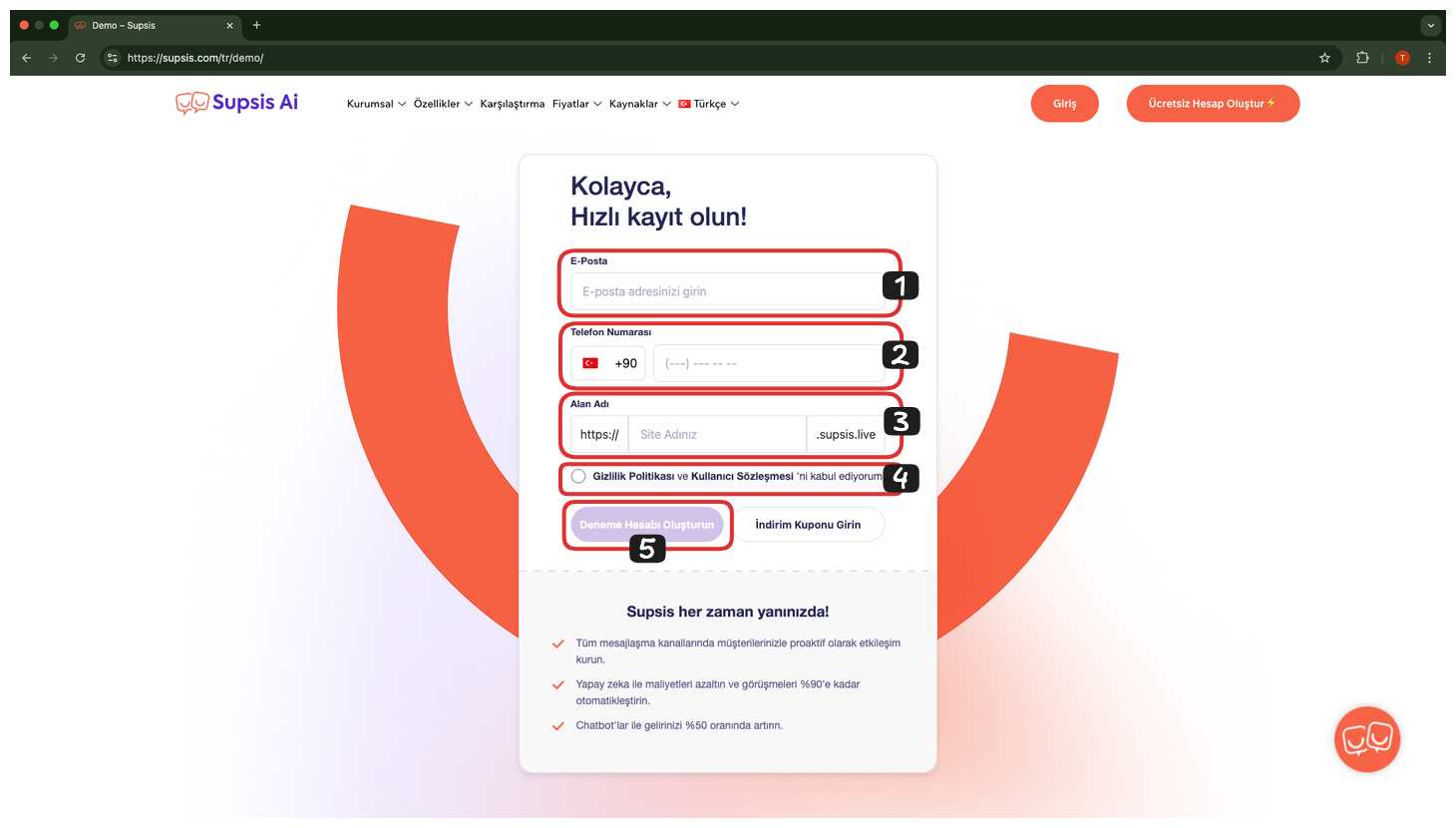Select the Demo – Supsis browser tab
The height and width of the screenshot is (828, 1456).
[x=155, y=26]
